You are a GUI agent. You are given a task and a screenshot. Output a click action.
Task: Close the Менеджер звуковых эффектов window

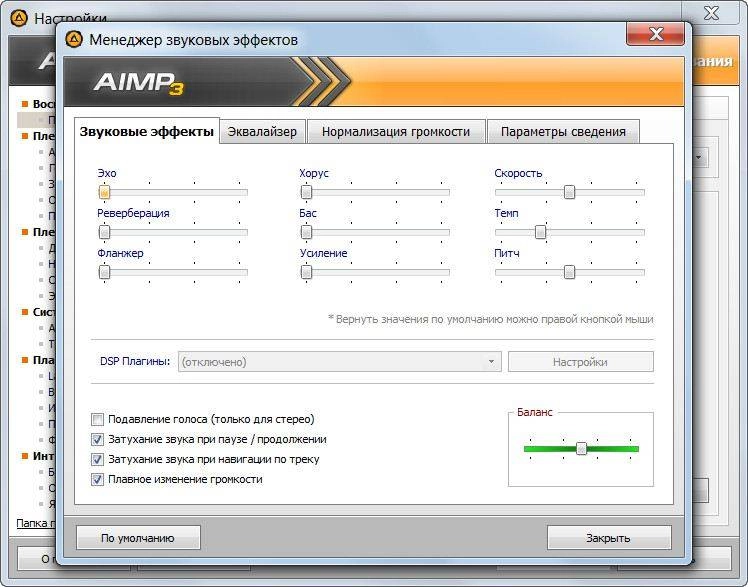(655, 33)
